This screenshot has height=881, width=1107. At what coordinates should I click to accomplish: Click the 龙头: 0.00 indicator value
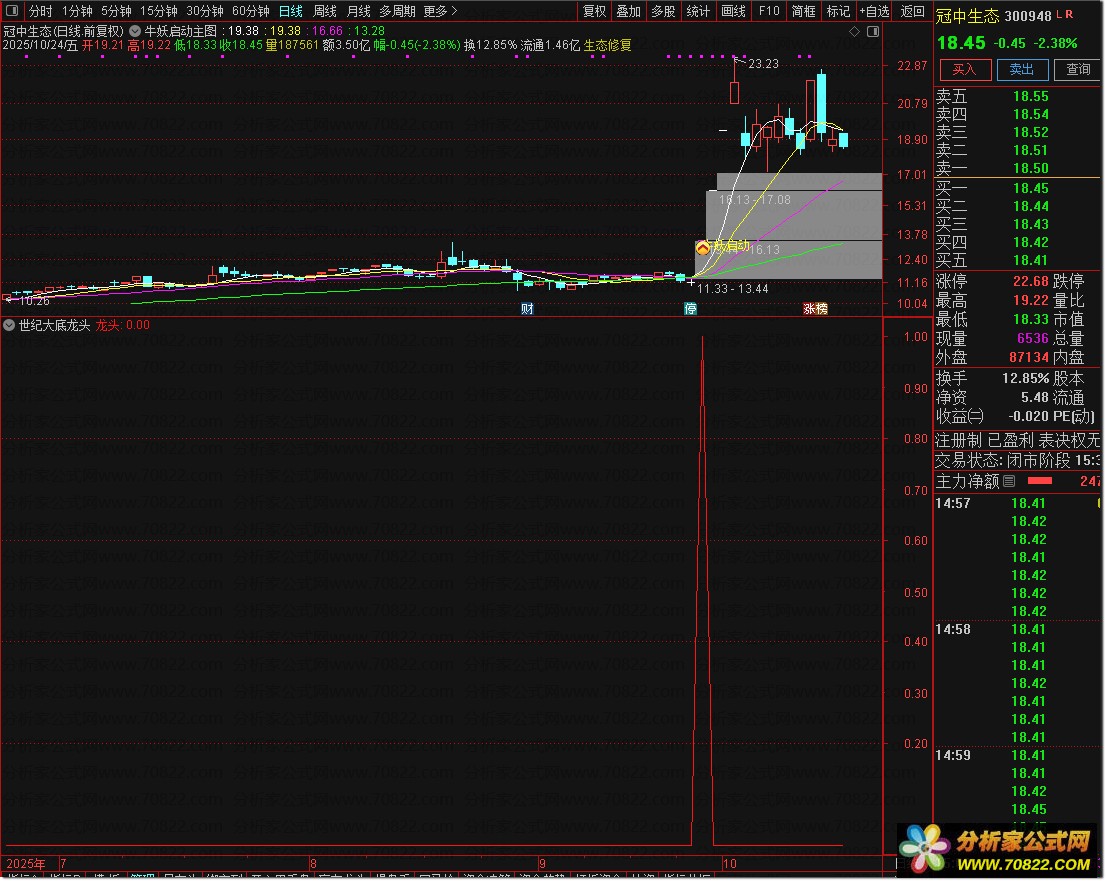coord(123,325)
